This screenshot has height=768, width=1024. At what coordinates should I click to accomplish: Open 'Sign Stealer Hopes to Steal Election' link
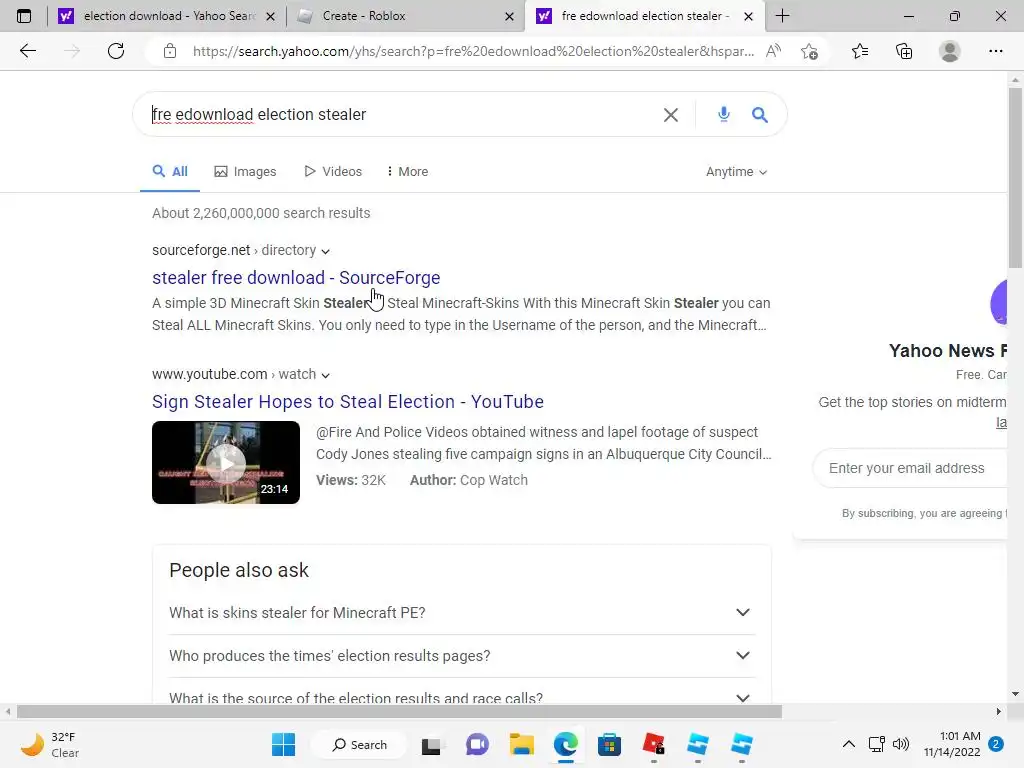click(x=348, y=402)
